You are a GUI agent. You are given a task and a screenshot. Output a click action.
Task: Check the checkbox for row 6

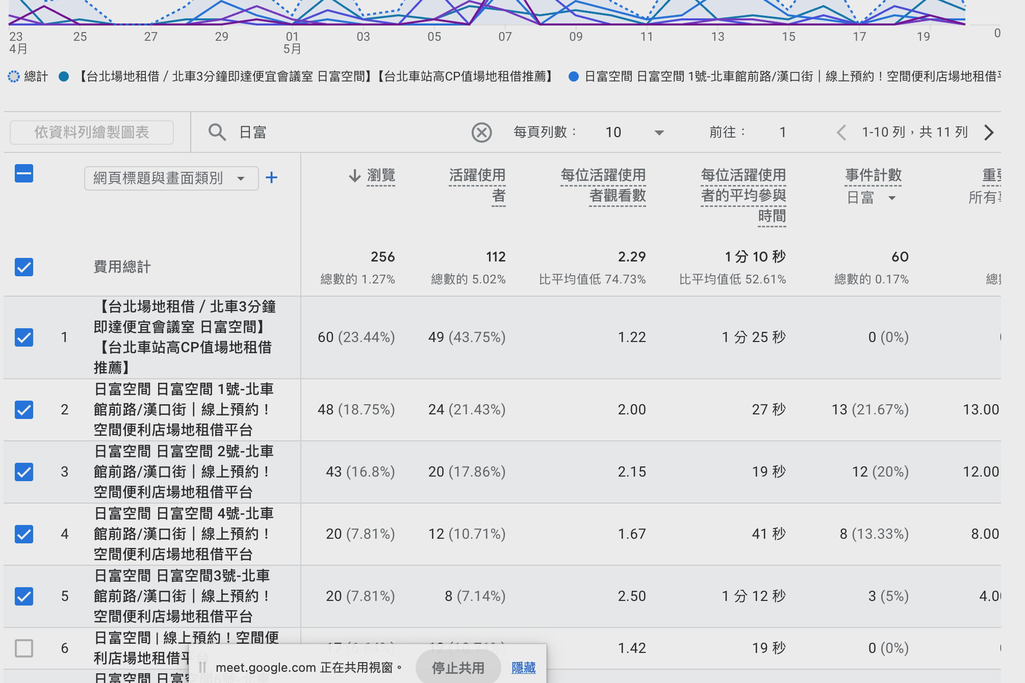pos(24,648)
